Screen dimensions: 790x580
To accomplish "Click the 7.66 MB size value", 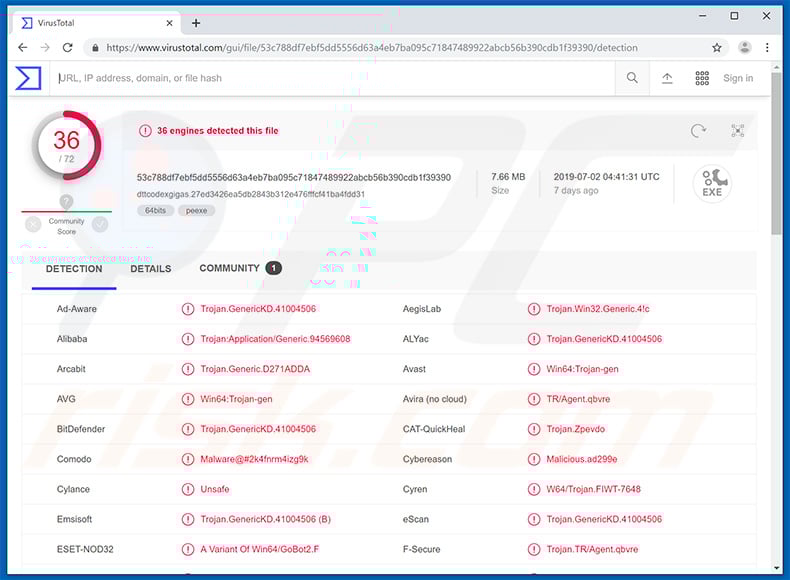I will tap(508, 177).
